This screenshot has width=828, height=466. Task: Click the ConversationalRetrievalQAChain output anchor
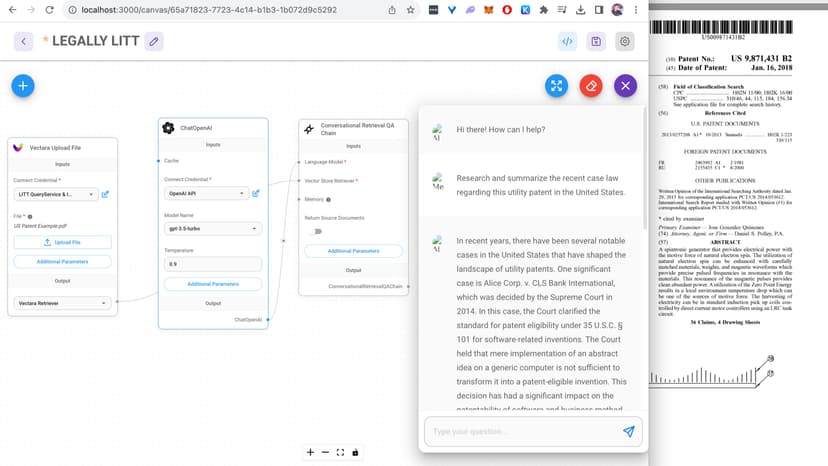point(408,286)
